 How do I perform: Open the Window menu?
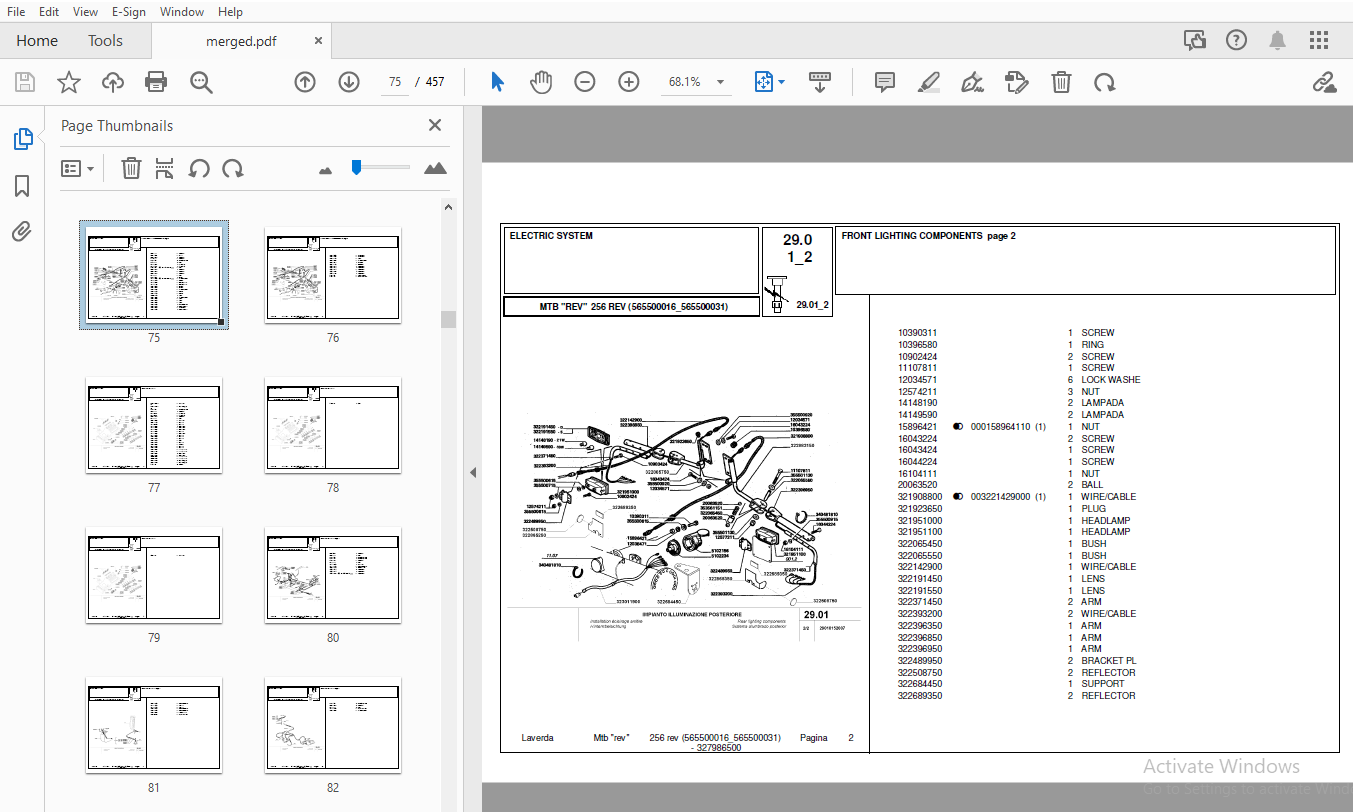182,12
